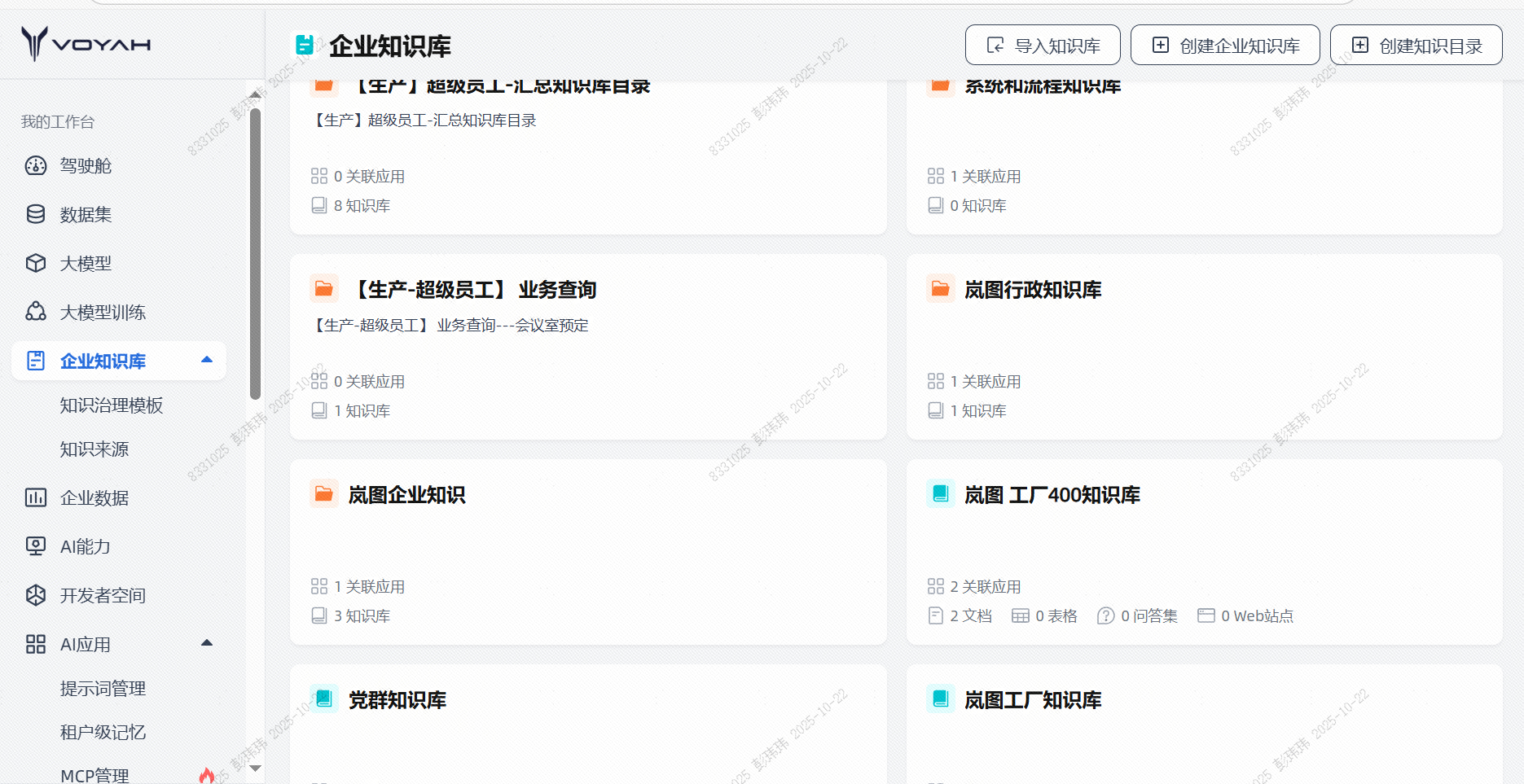Collapse the AI应用 sidebar section

point(207,644)
